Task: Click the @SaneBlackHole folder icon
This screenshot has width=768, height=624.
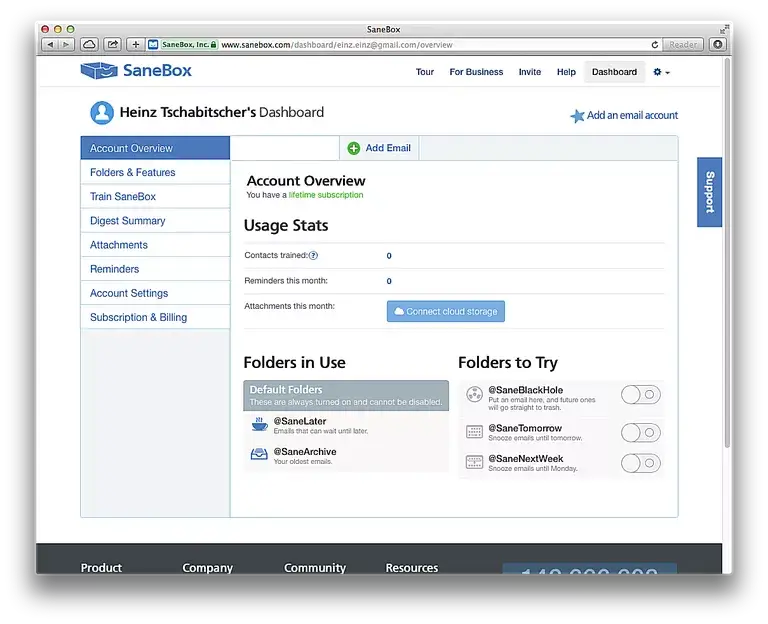Action: (x=474, y=394)
